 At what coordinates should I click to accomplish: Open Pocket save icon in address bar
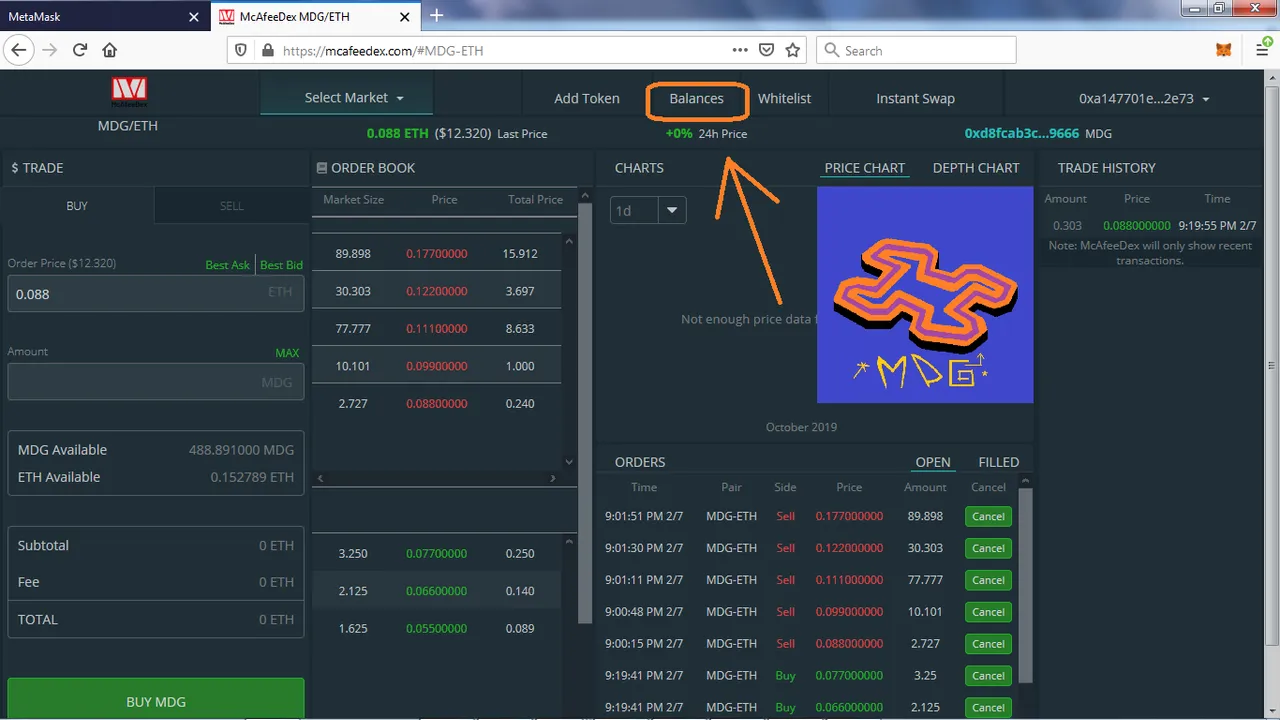(766, 50)
